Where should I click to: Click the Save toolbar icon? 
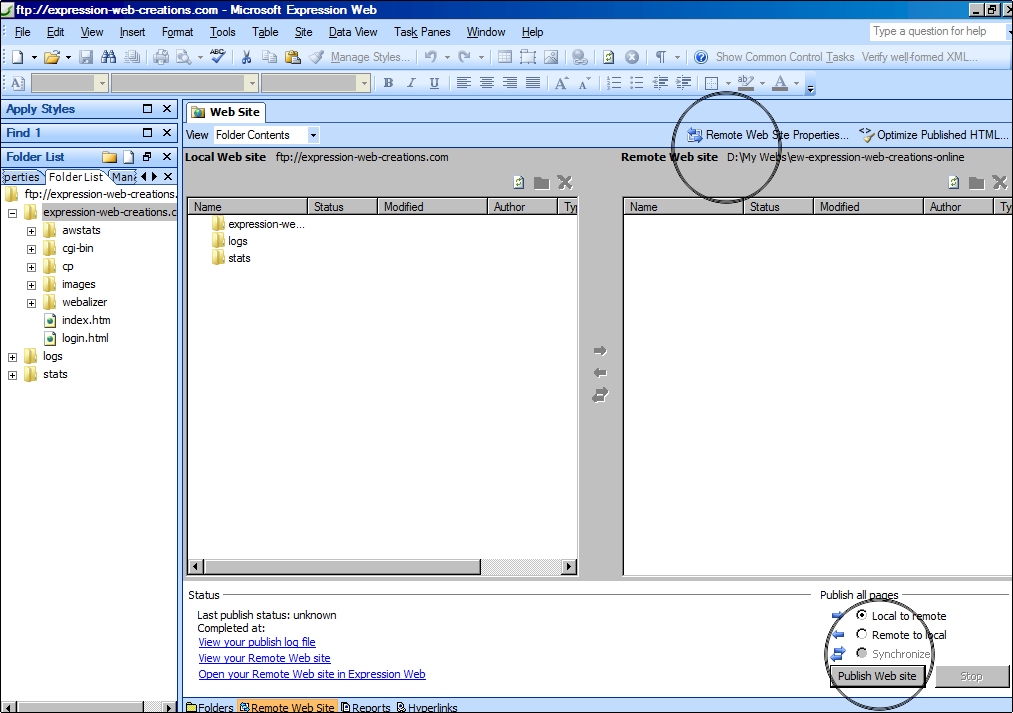click(86, 57)
